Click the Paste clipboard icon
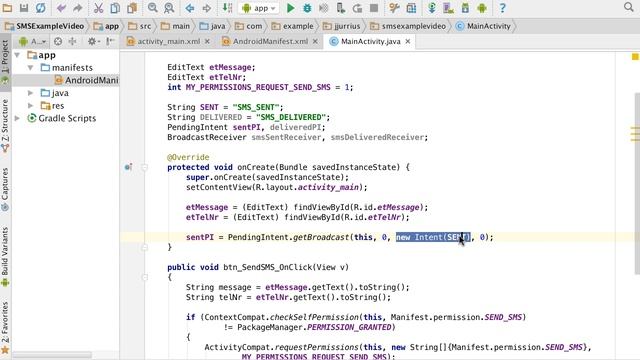Viewport: 640px width, 360px height. (x=132, y=8)
